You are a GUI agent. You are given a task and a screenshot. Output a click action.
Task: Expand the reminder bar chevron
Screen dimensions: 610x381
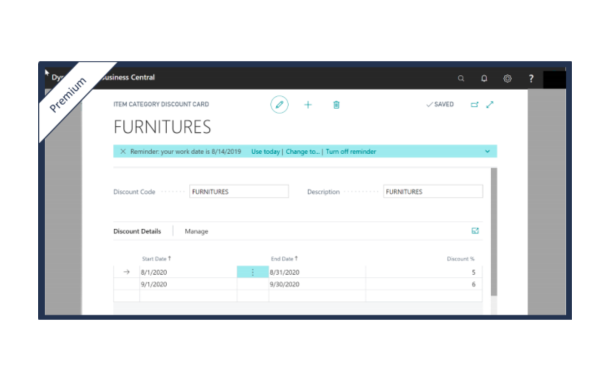point(487,151)
